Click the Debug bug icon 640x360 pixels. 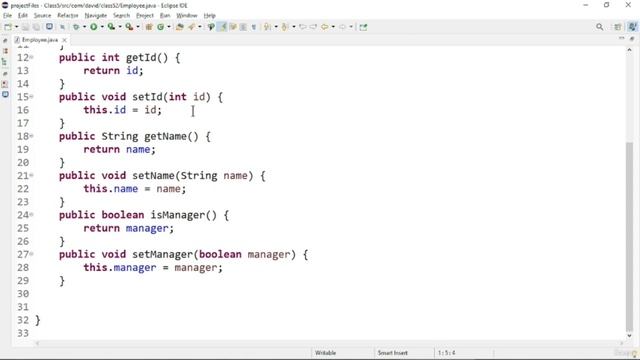pyautogui.click(x=76, y=27)
